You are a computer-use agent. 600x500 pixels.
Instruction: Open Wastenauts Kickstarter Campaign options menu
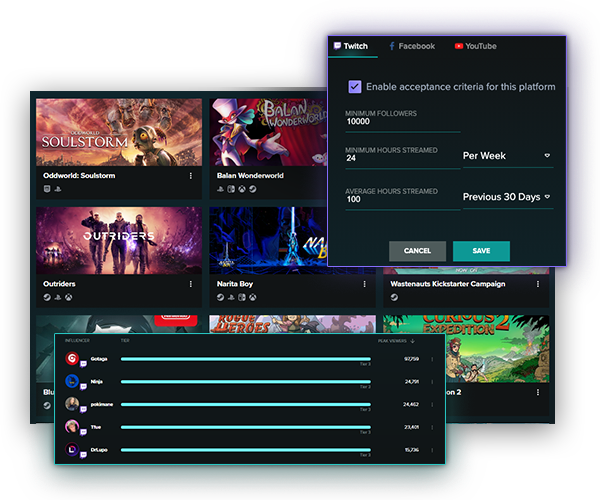tap(538, 284)
